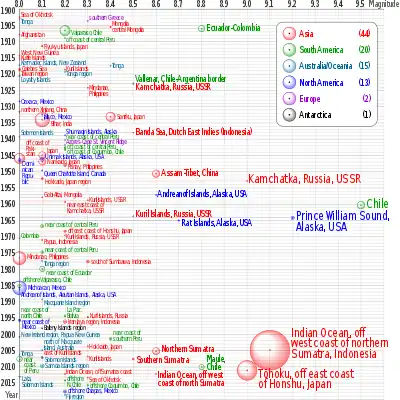This screenshot has width=400, height=400.
Task: Click the Year axis title
Action: point(11,395)
